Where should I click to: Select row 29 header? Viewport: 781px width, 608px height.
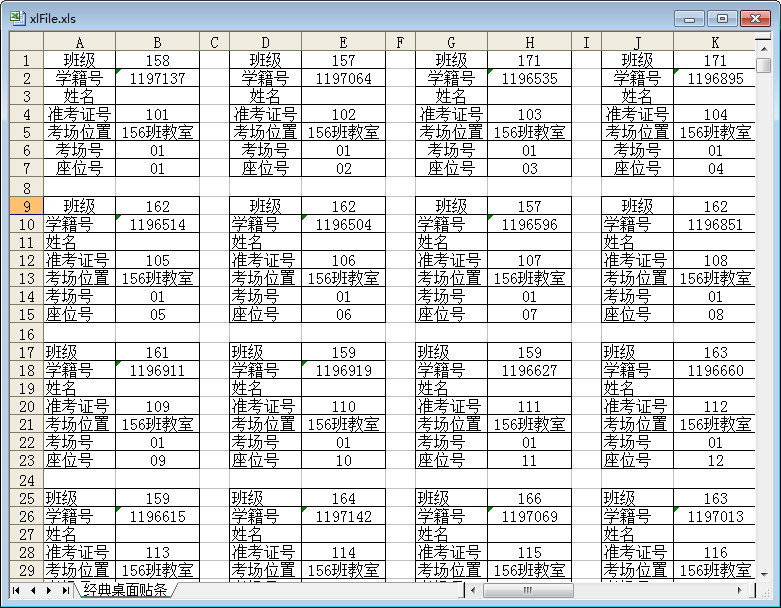[26, 570]
